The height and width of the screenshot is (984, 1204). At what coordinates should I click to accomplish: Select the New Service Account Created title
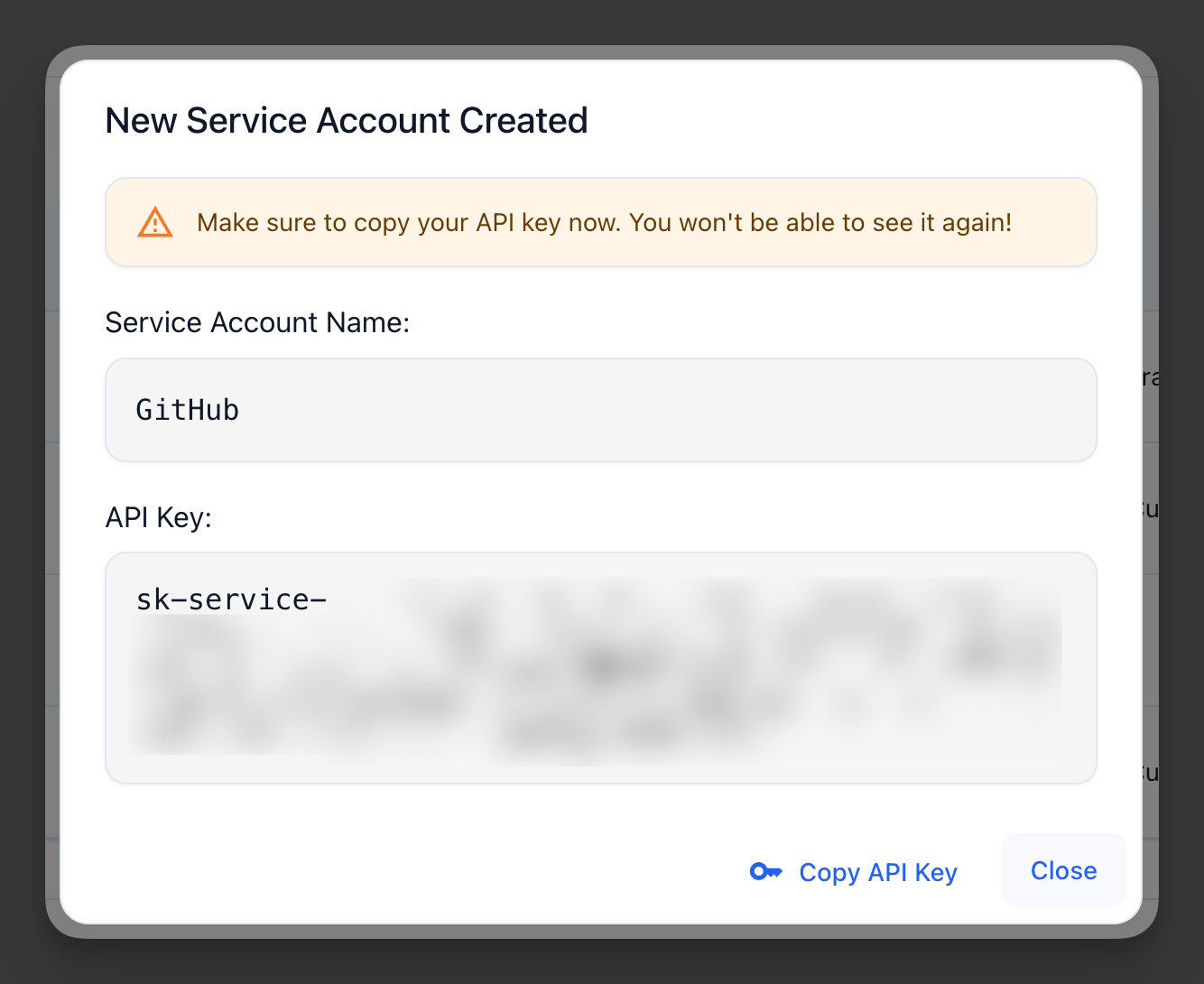tap(347, 120)
